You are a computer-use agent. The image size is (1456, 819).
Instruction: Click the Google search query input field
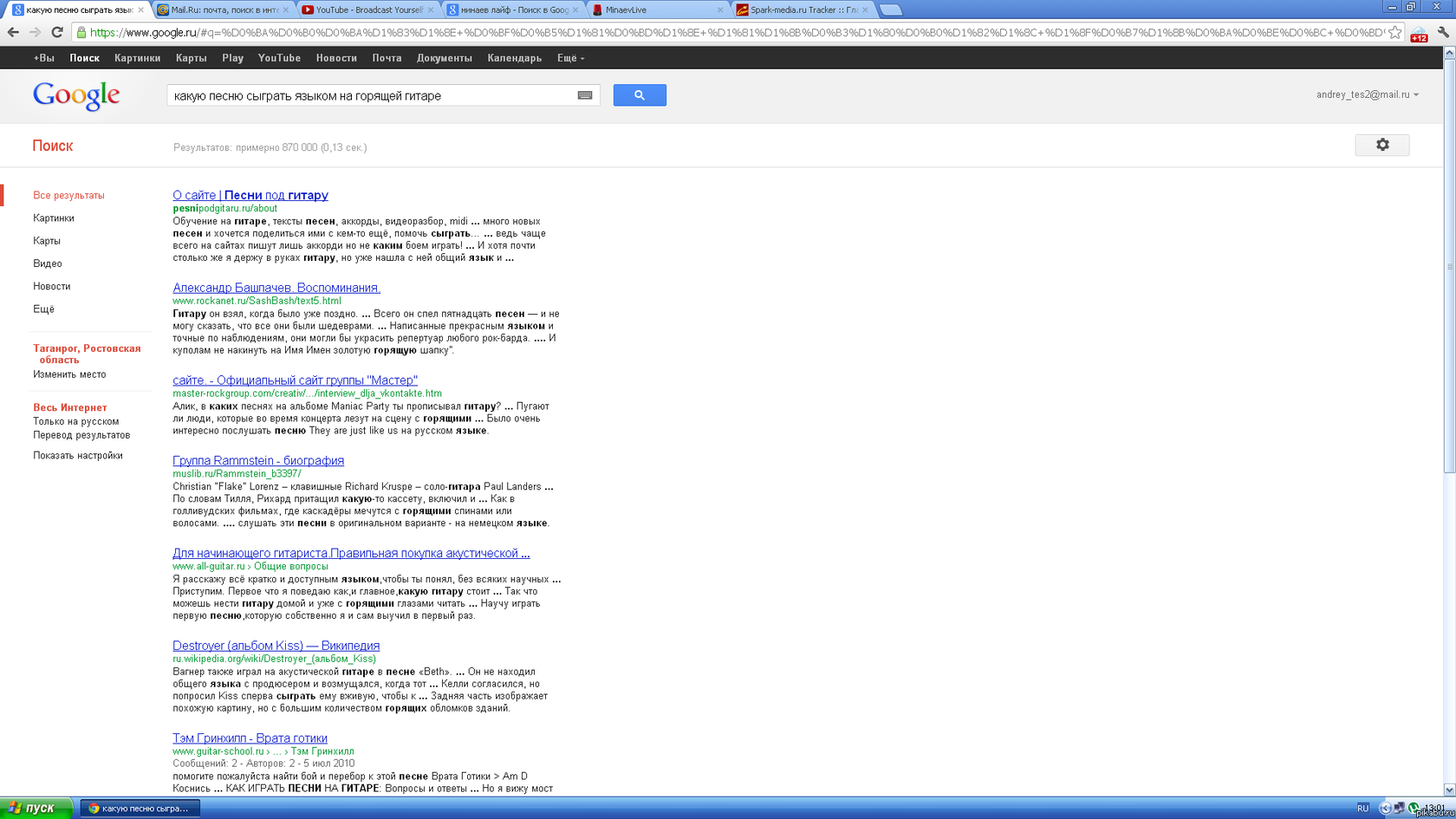click(x=371, y=95)
